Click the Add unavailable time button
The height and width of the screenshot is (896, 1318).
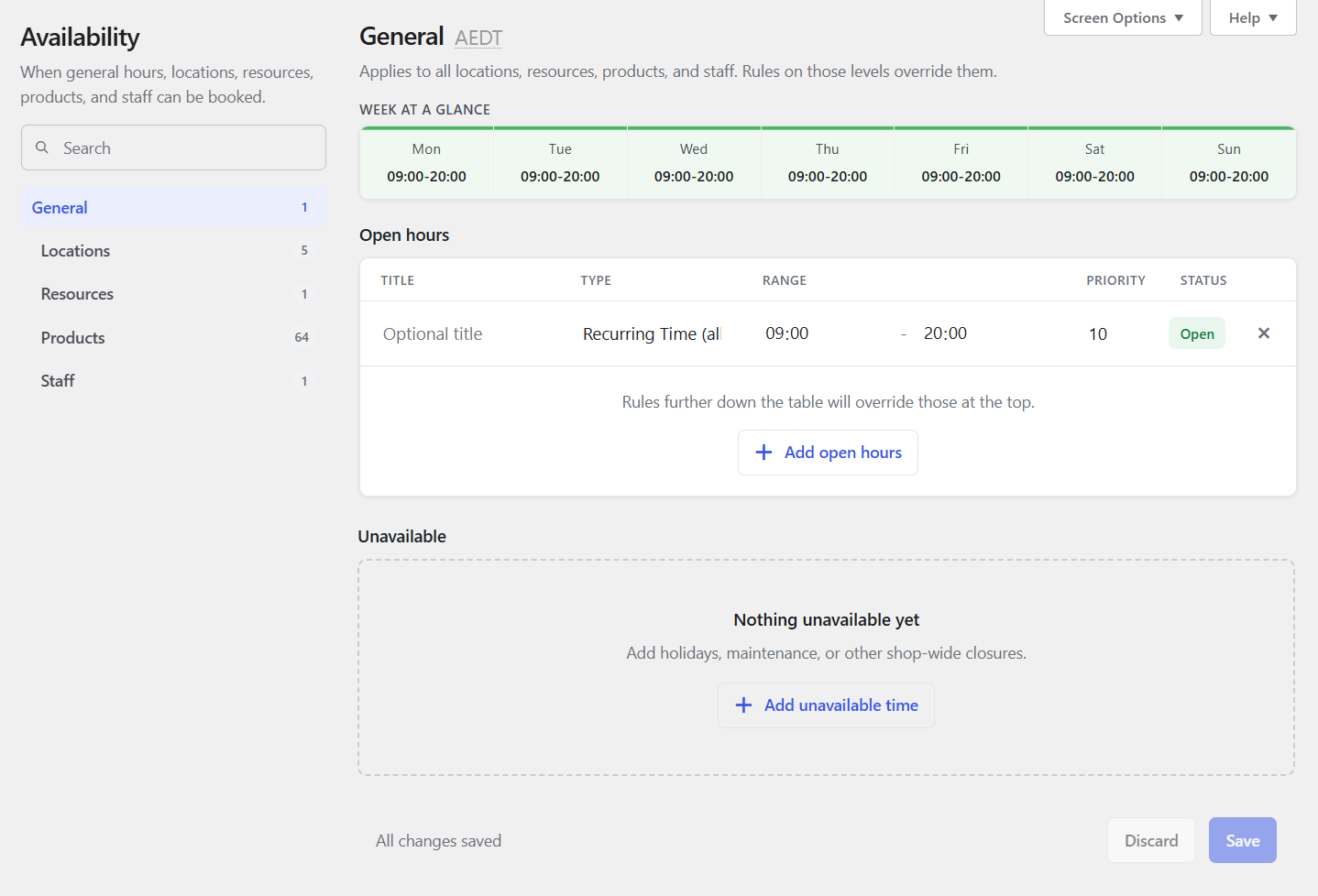pos(826,705)
